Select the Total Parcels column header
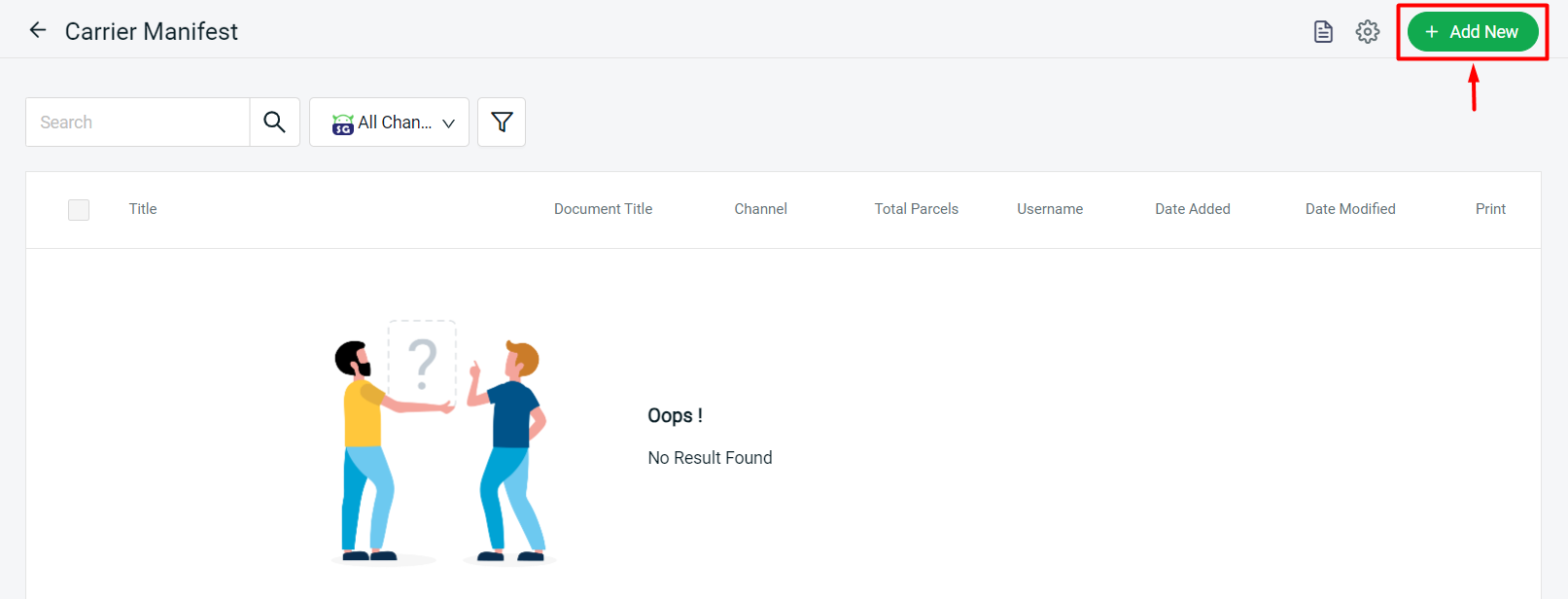 click(916, 209)
